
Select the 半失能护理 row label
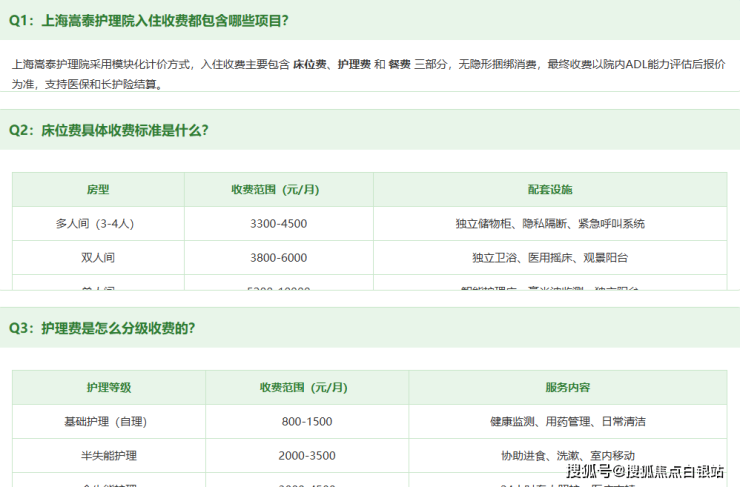[109, 455]
